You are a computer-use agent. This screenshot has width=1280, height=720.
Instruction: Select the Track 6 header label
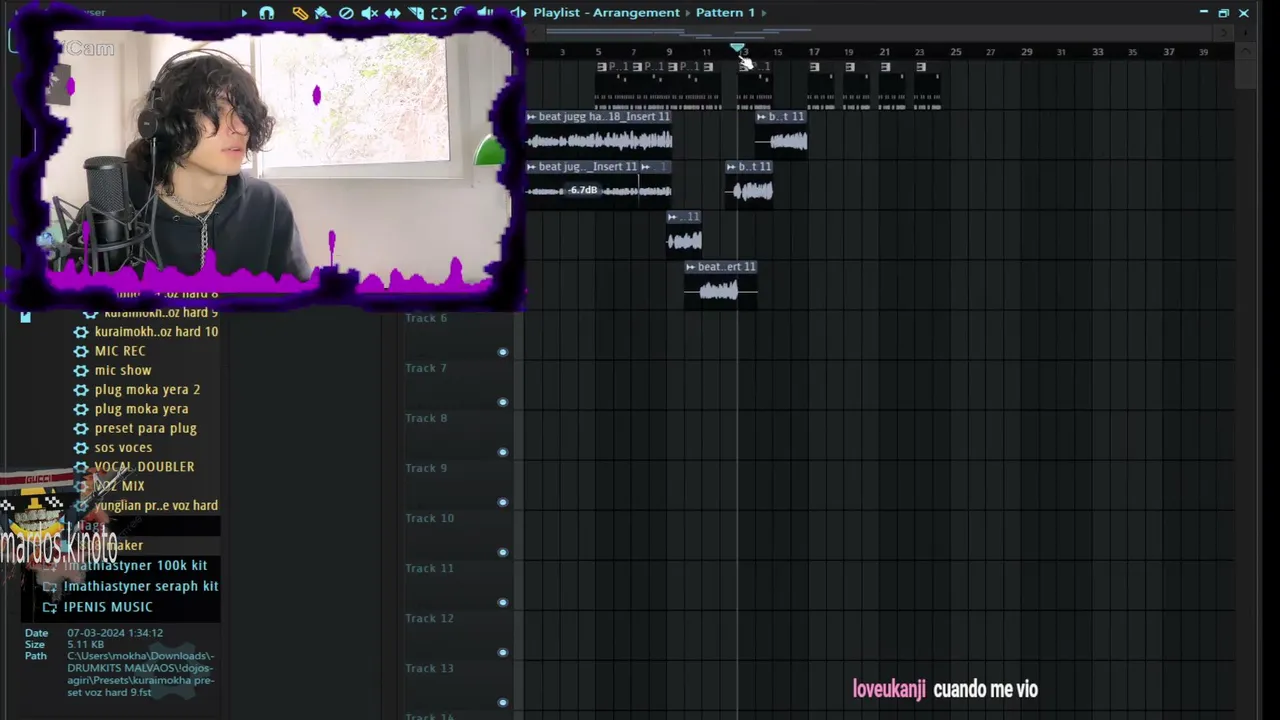point(426,318)
